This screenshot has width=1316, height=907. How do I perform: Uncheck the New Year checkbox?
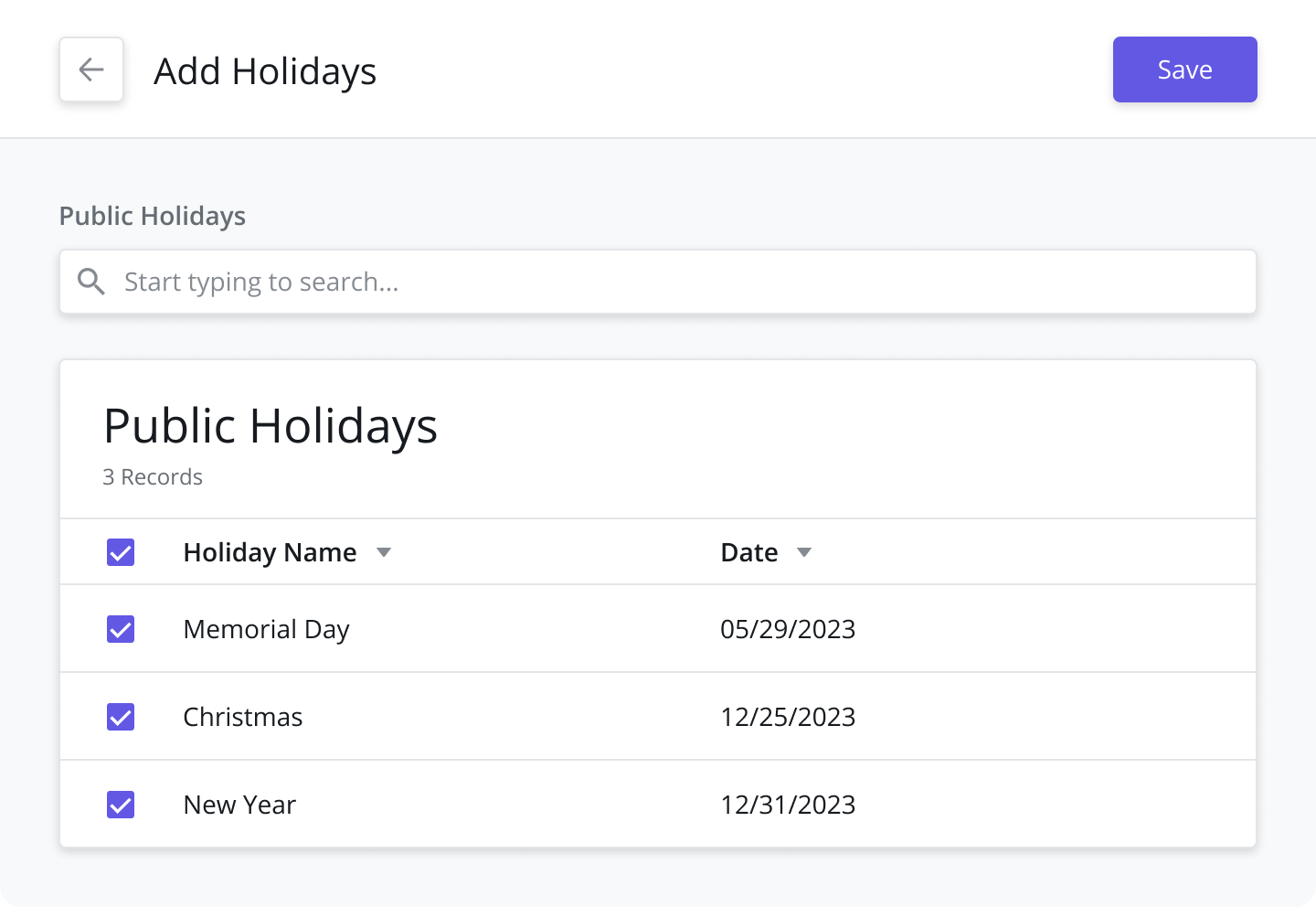point(121,805)
